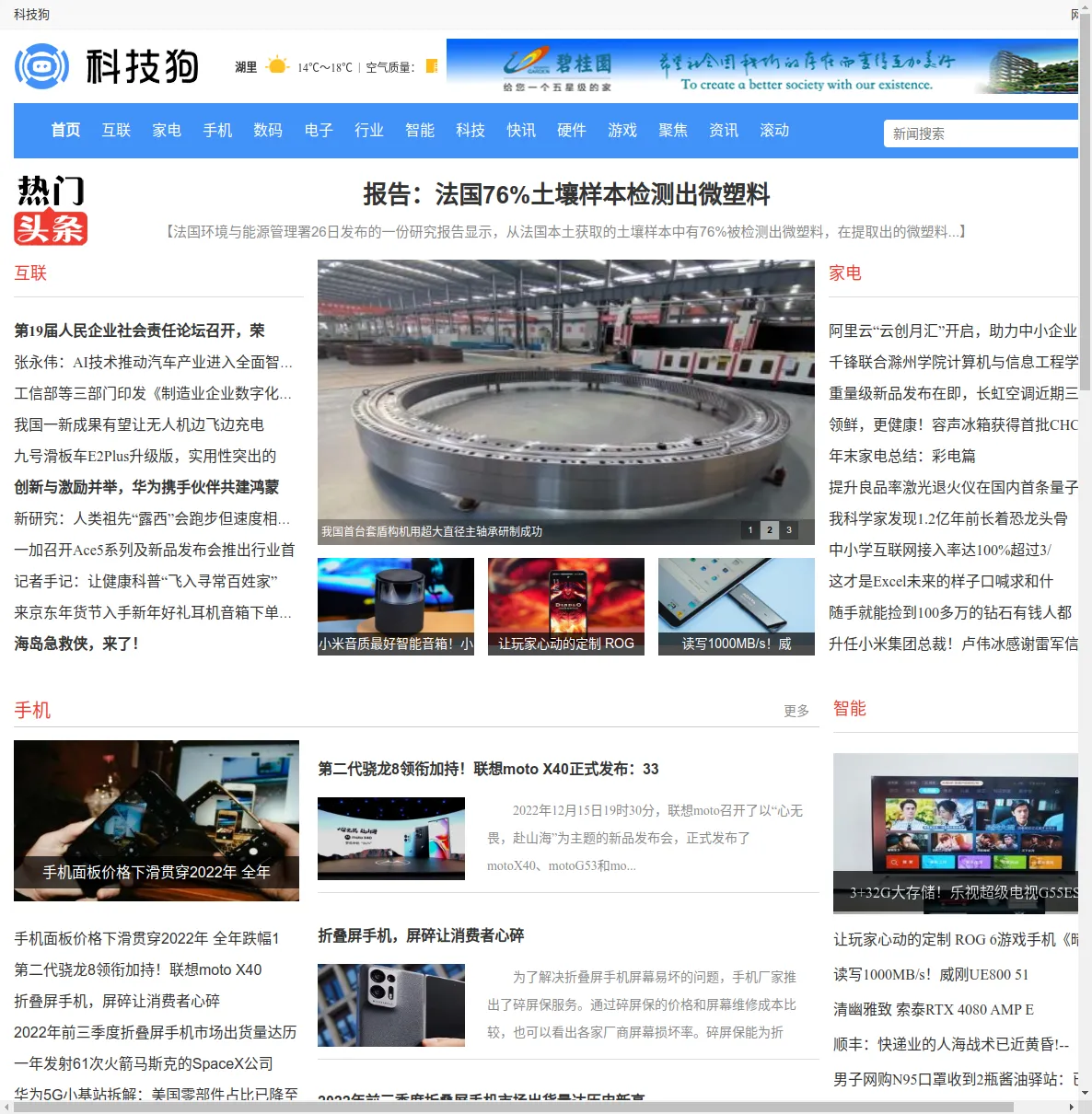Open article 清幽雅致 索泰RTX 4080 AMP E
Viewport: 1092px width, 1114px height.
click(x=934, y=1009)
